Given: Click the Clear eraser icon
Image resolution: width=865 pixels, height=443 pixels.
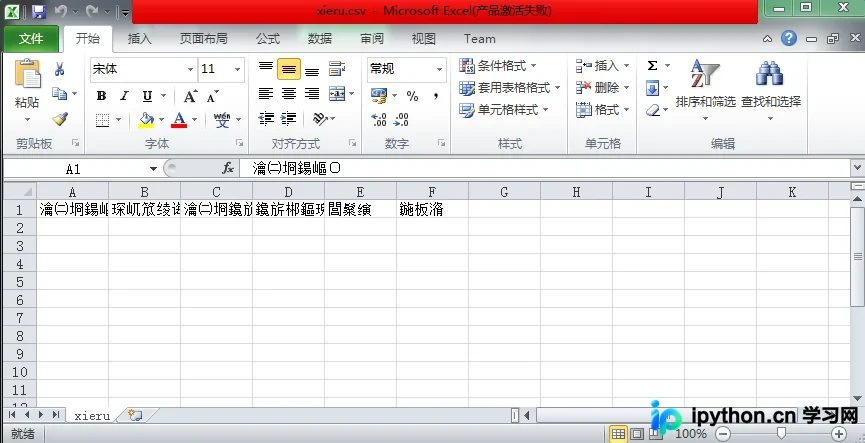Looking at the screenshot, I should coord(653,110).
